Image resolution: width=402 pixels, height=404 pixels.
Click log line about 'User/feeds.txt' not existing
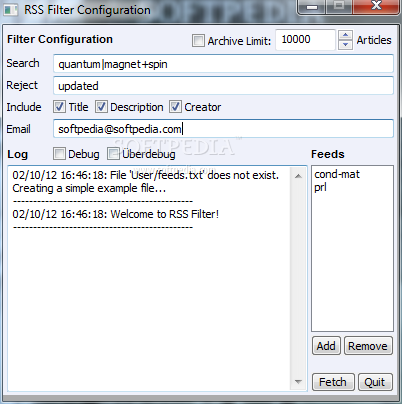(145, 175)
